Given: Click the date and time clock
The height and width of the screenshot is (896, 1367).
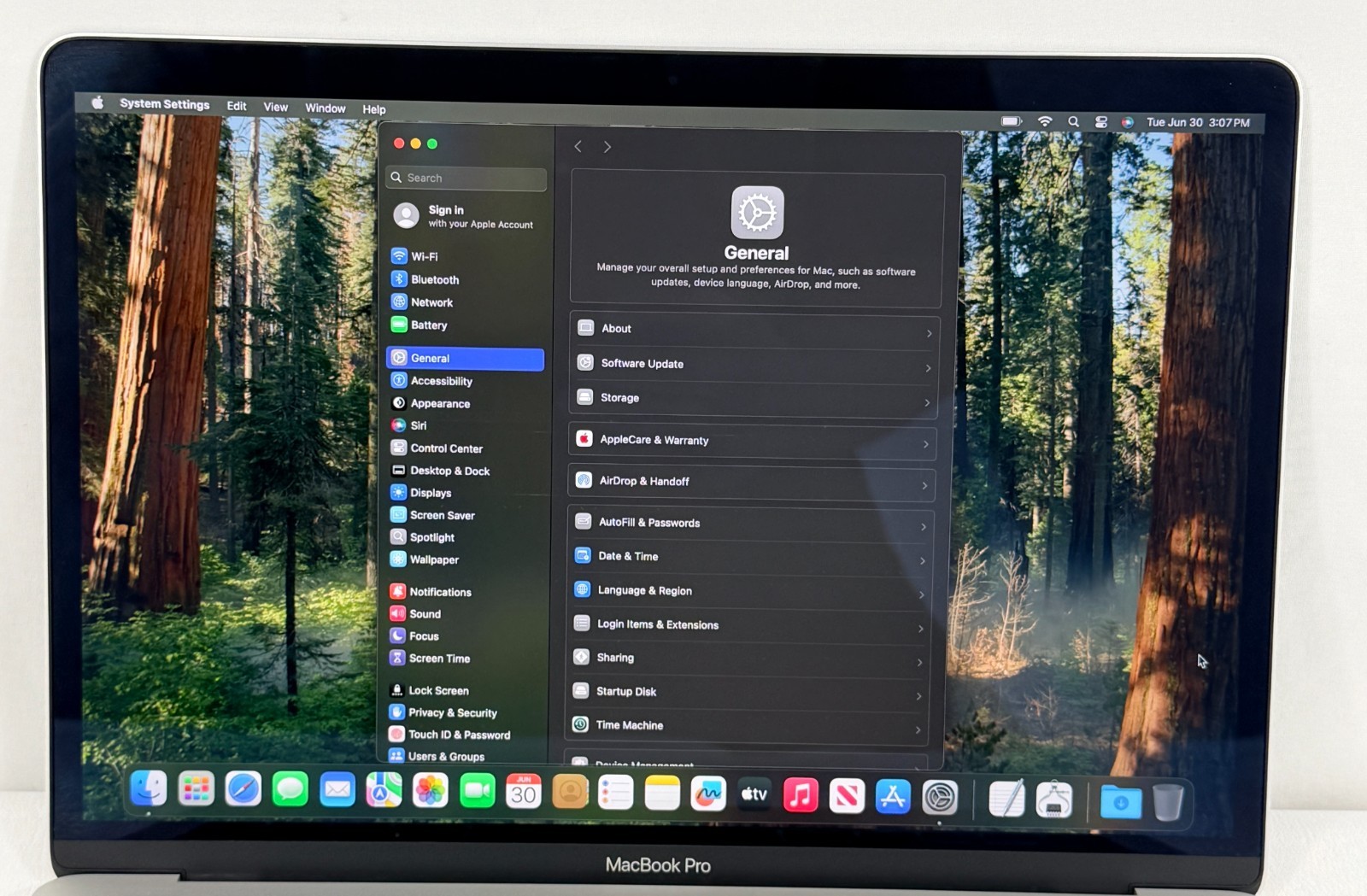Looking at the screenshot, I should [1198, 123].
